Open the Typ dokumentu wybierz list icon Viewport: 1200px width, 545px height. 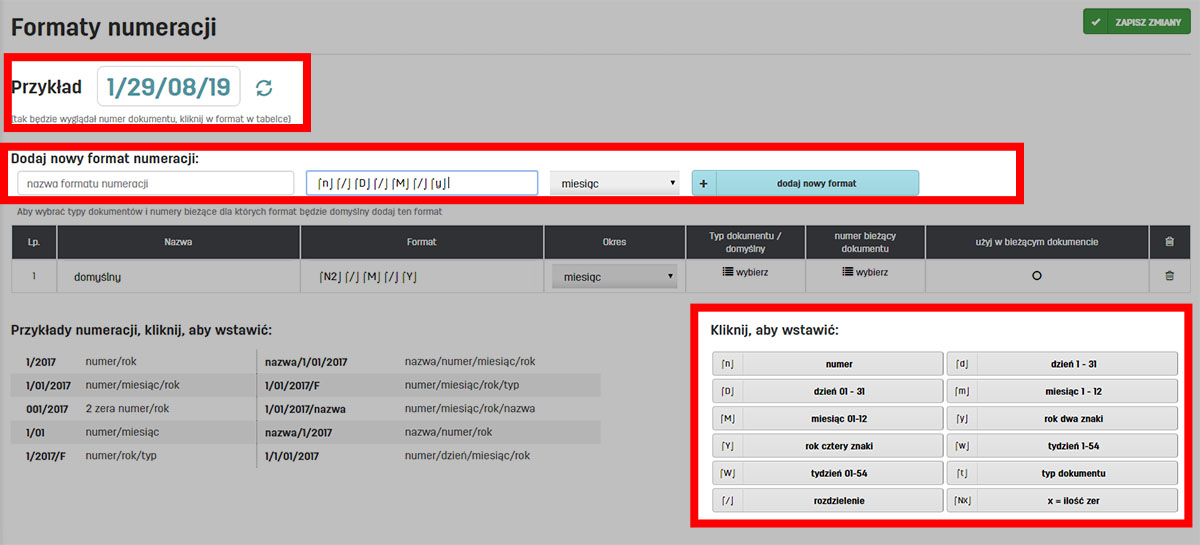click(x=728, y=272)
